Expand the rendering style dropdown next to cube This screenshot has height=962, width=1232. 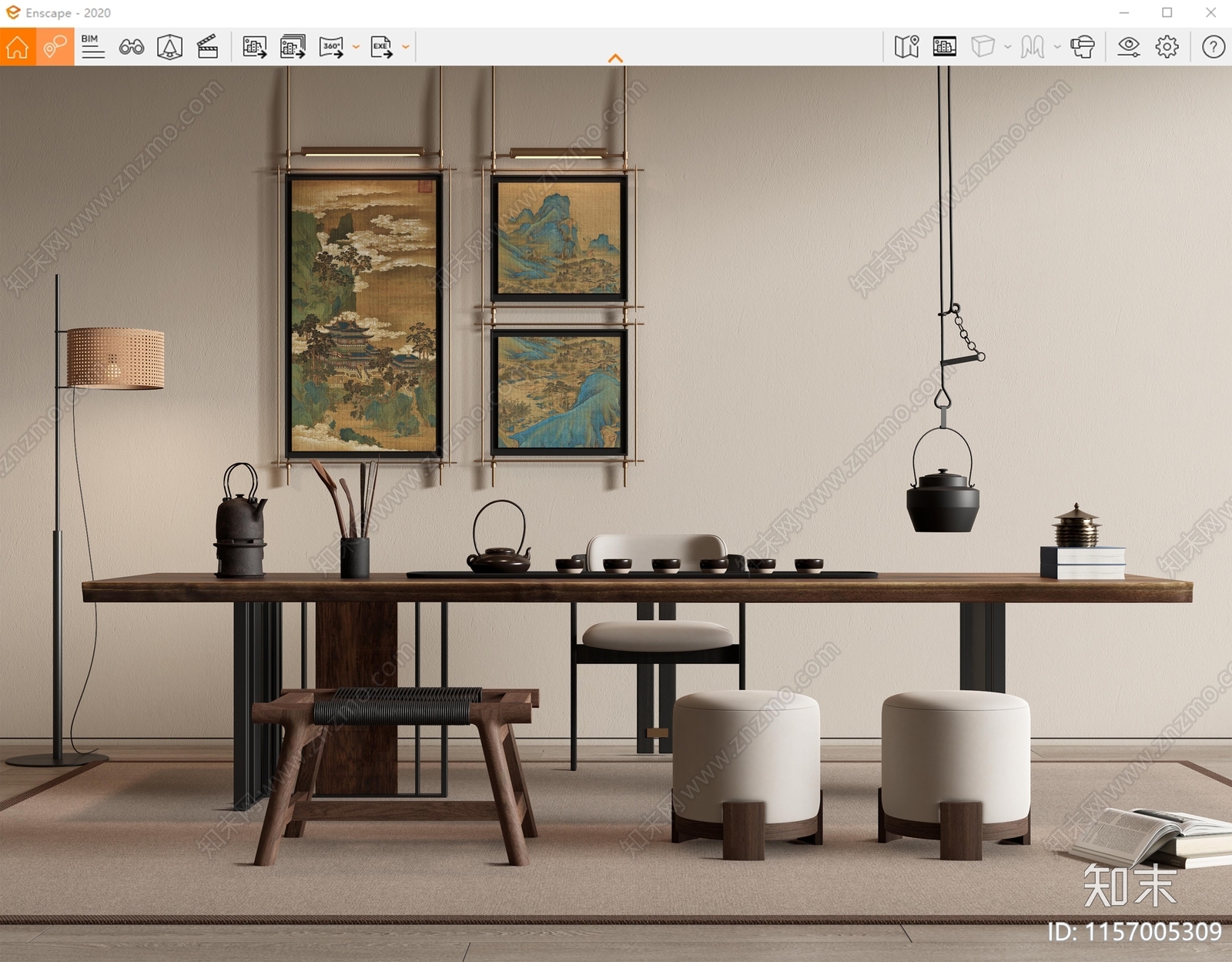pos(1007,47)
